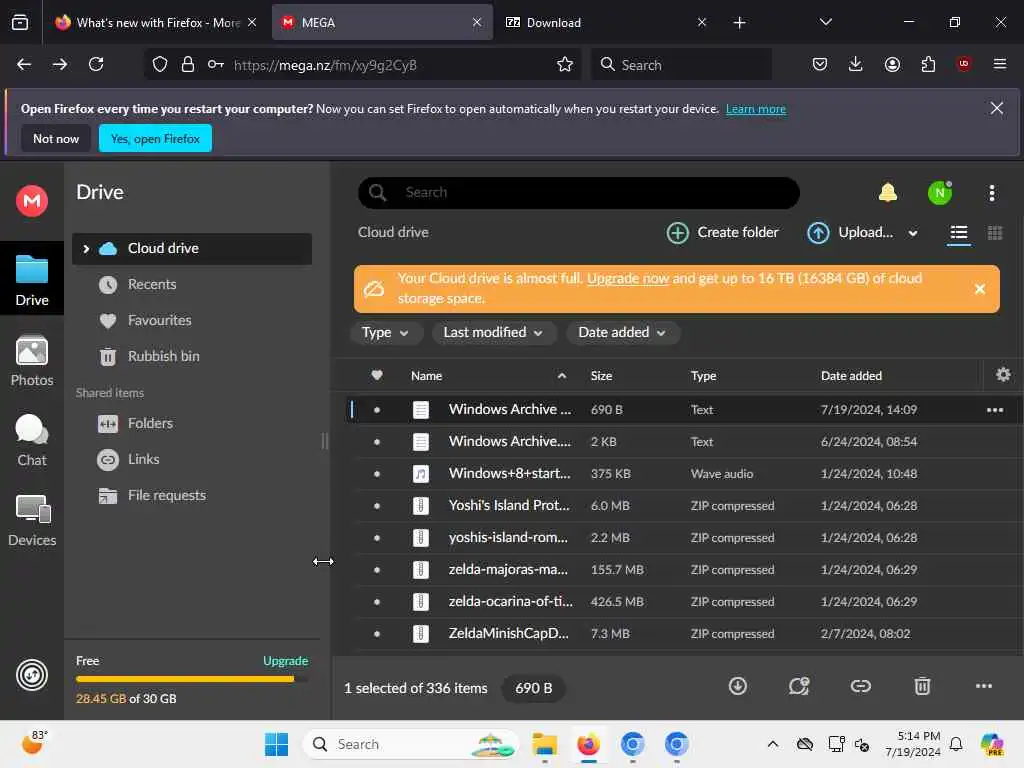Click Not now button

[x=56, y=138]
